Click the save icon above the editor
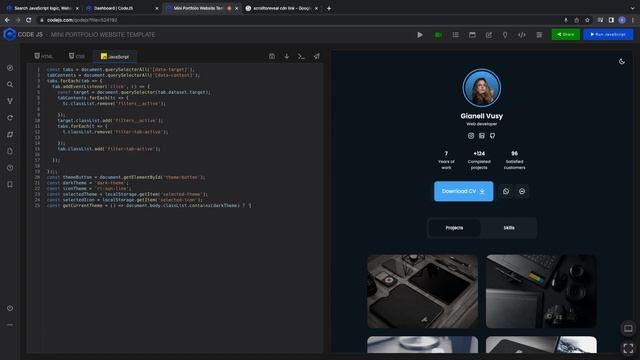 click(x=272, y=56)
